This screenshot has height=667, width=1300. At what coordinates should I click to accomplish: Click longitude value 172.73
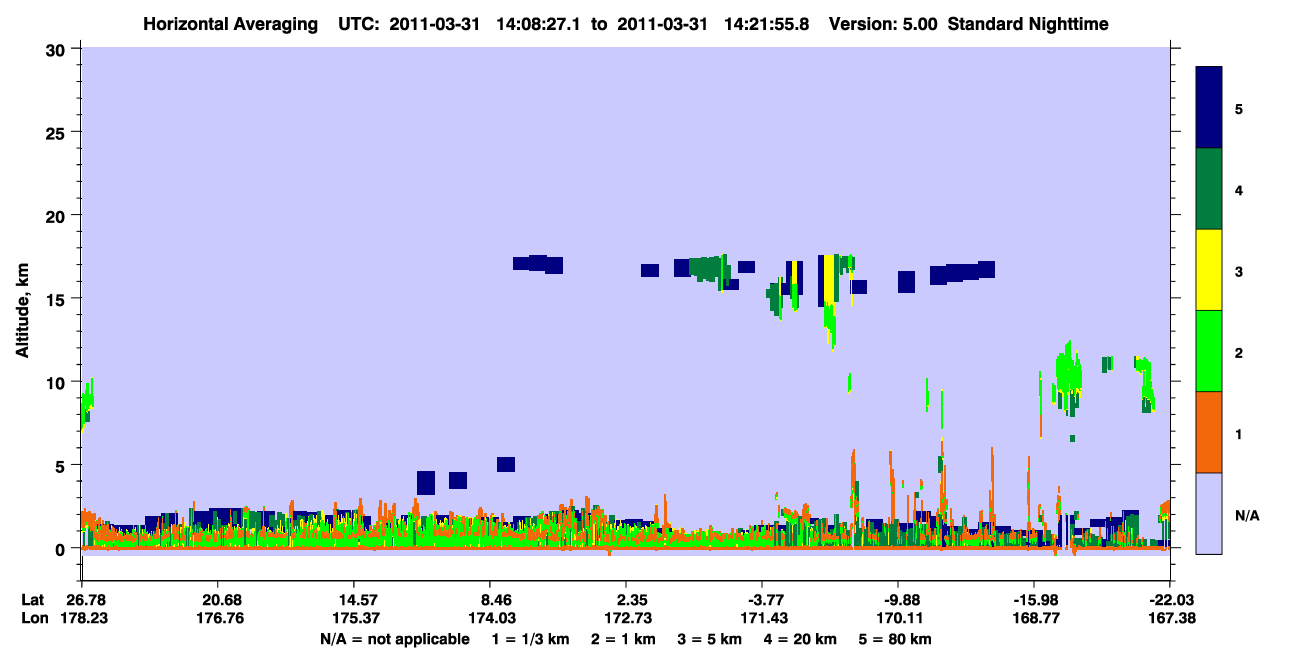click(626, 618)
